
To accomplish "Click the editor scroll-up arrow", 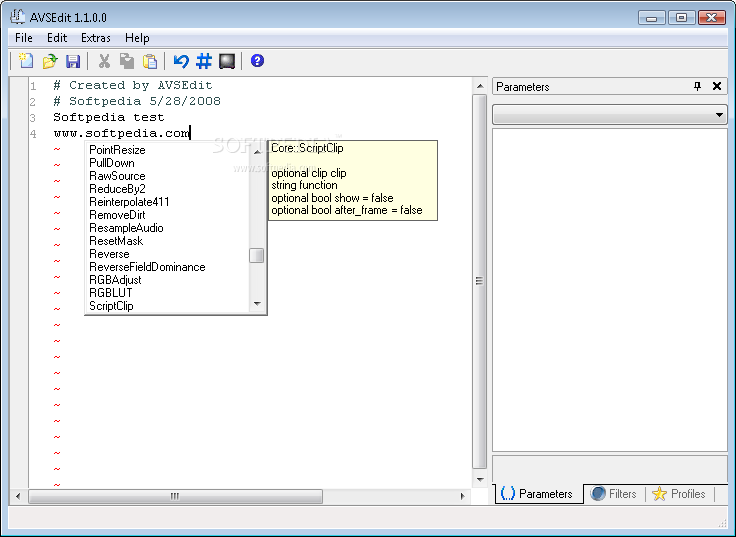I will pyautogui.click(x=480, y=86).
